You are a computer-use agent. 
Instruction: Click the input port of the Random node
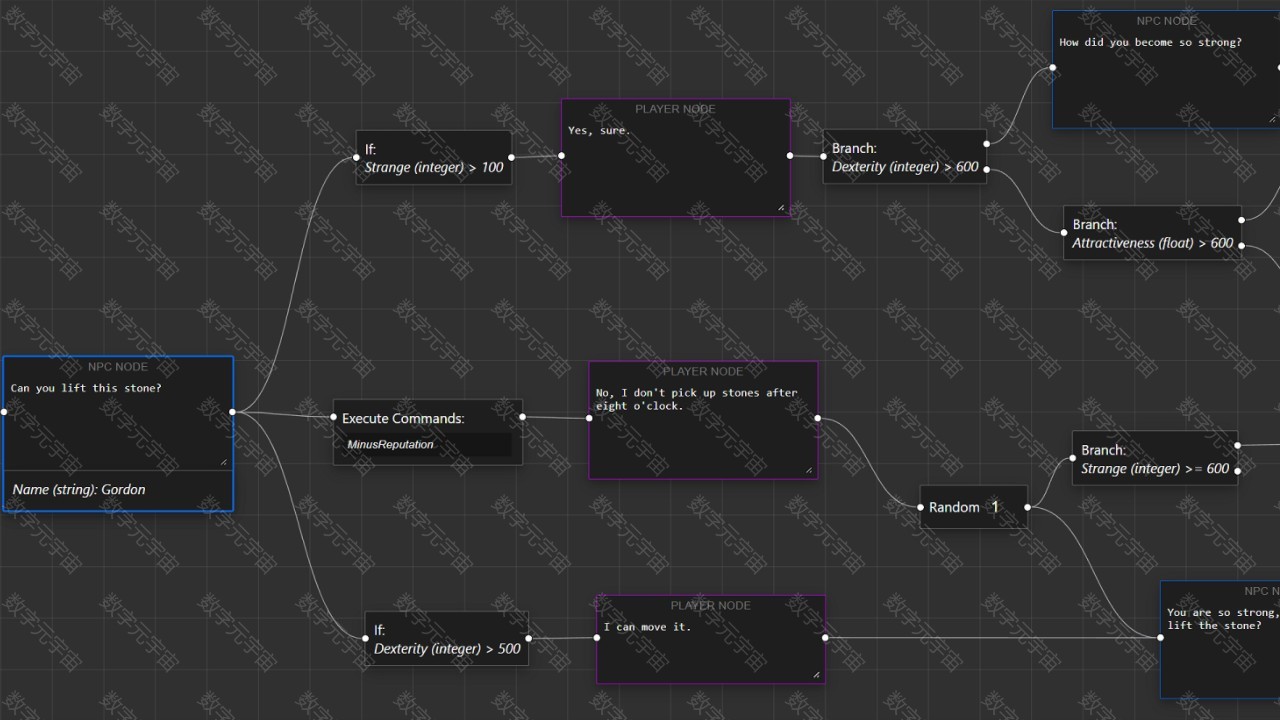tap(921, 507)
